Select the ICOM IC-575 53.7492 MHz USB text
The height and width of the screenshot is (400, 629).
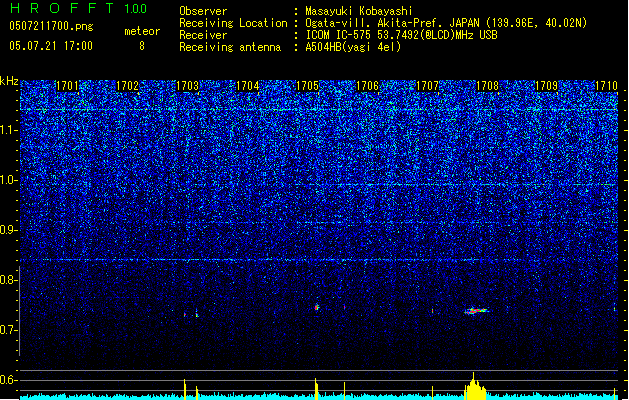click(401, 35)
